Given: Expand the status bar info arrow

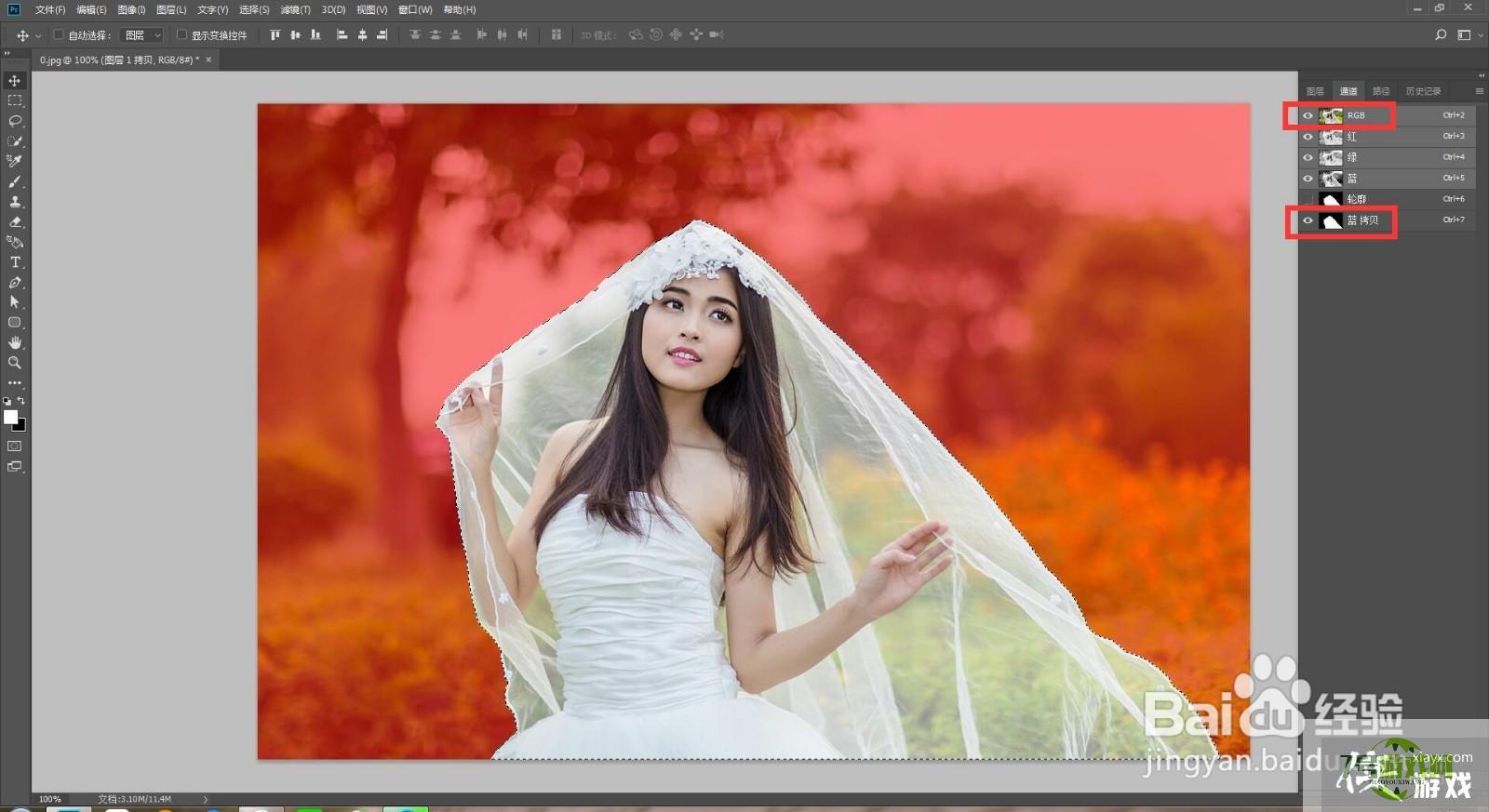Looking at the screenshot, I should [x=206, y=799].
